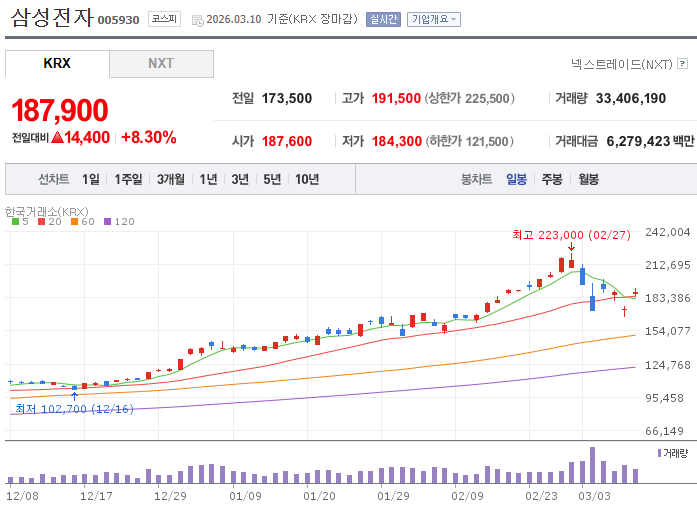
Task: Open the 기업개요 dropdown
Action: 434,20
